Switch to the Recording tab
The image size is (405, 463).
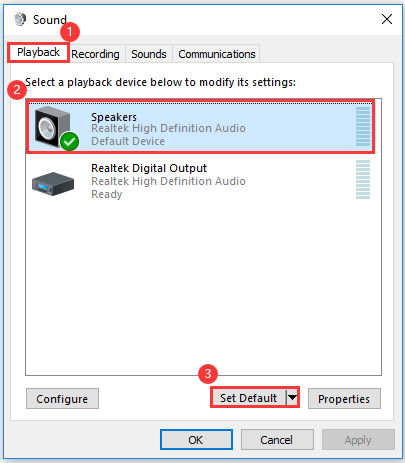point(95,54)
